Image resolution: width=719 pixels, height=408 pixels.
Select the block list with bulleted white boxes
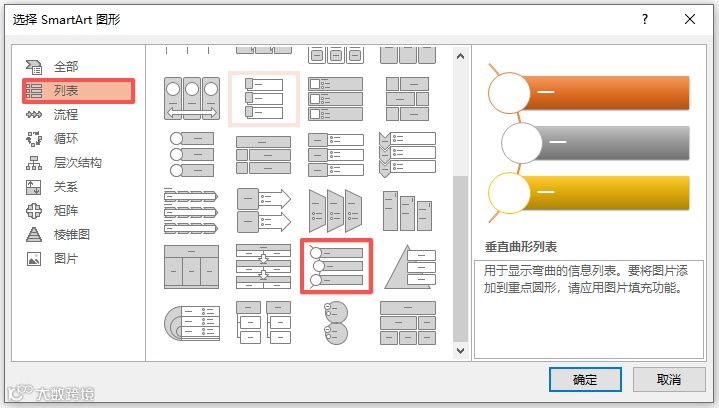336,154
